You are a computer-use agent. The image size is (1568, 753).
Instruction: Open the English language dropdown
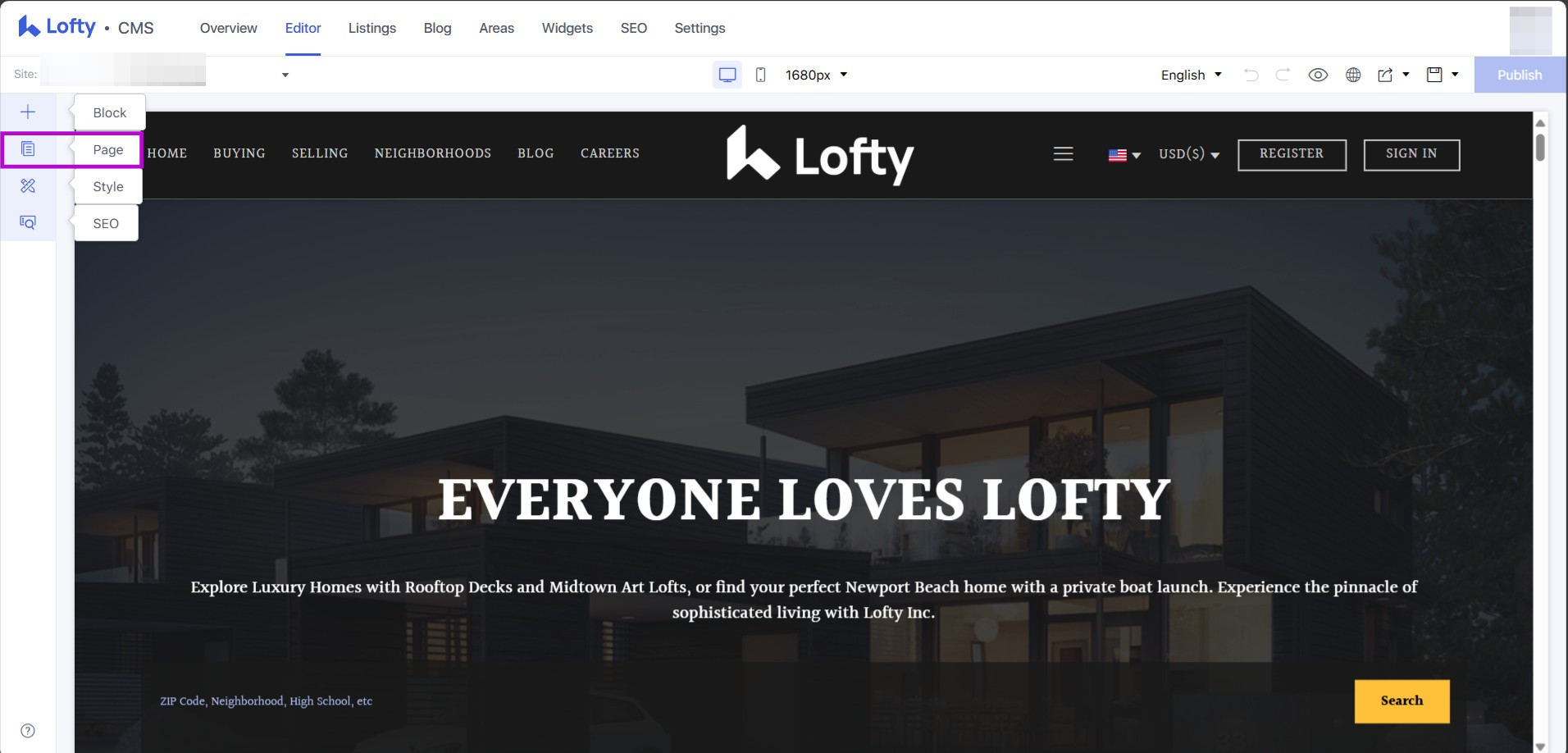tap(1191, 75)
